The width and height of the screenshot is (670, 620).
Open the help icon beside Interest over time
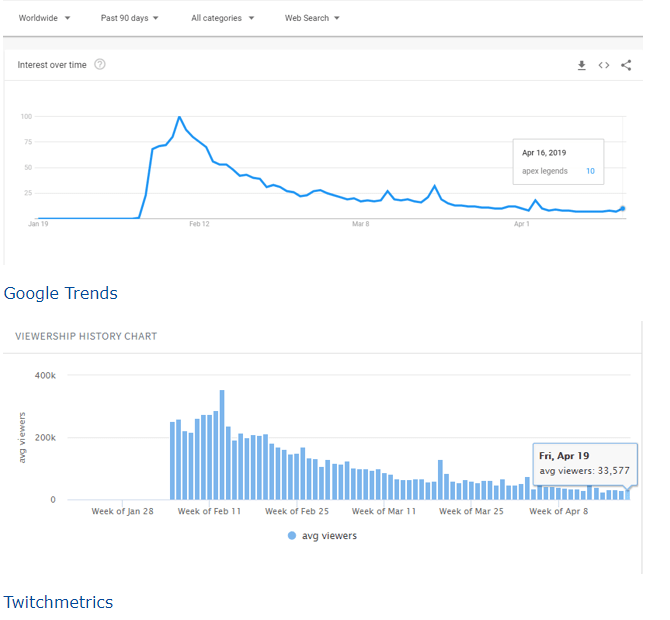[100, 65]
